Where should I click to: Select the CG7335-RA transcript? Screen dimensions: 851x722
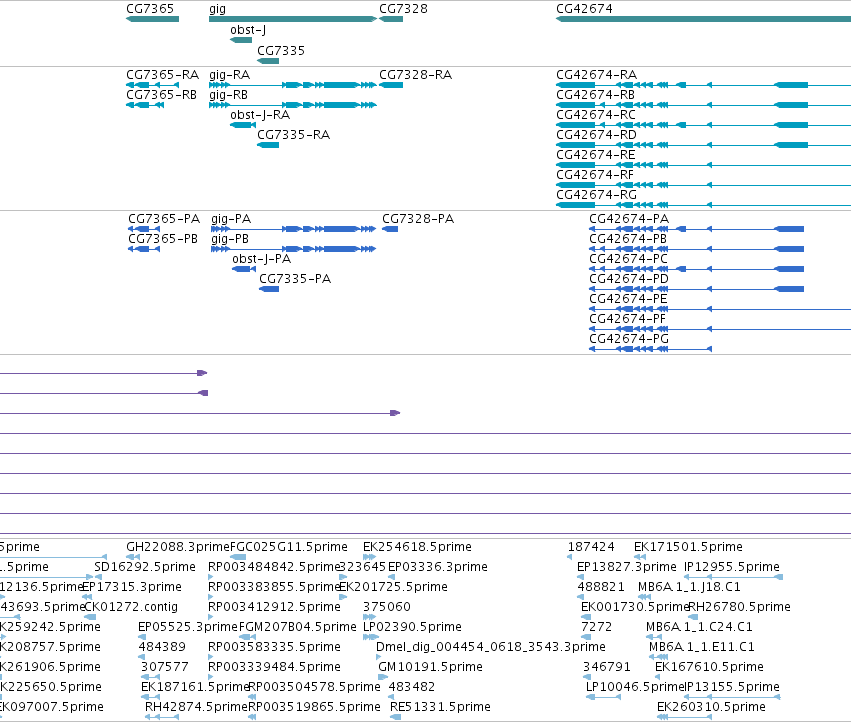coord(268,145)
